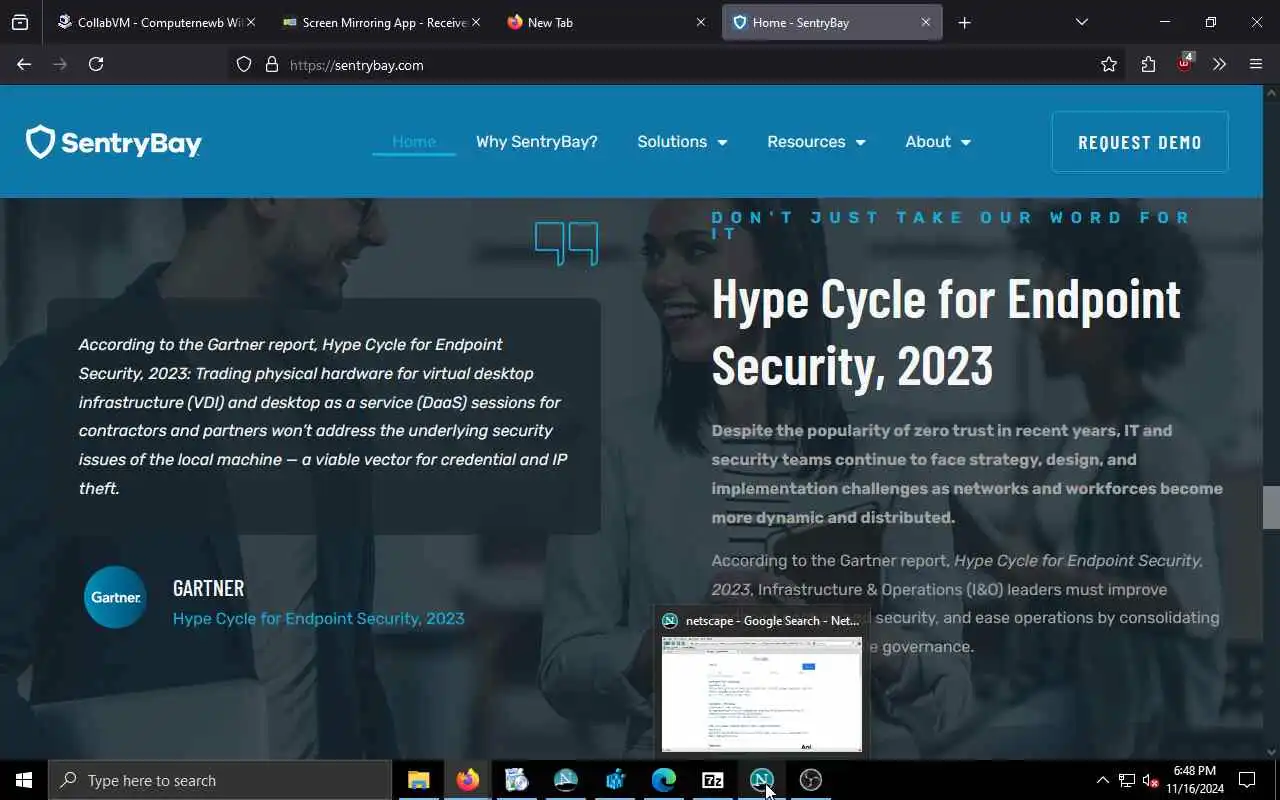Show hidden system tray icons
1280x800 pixels.
click(1103, 780)
